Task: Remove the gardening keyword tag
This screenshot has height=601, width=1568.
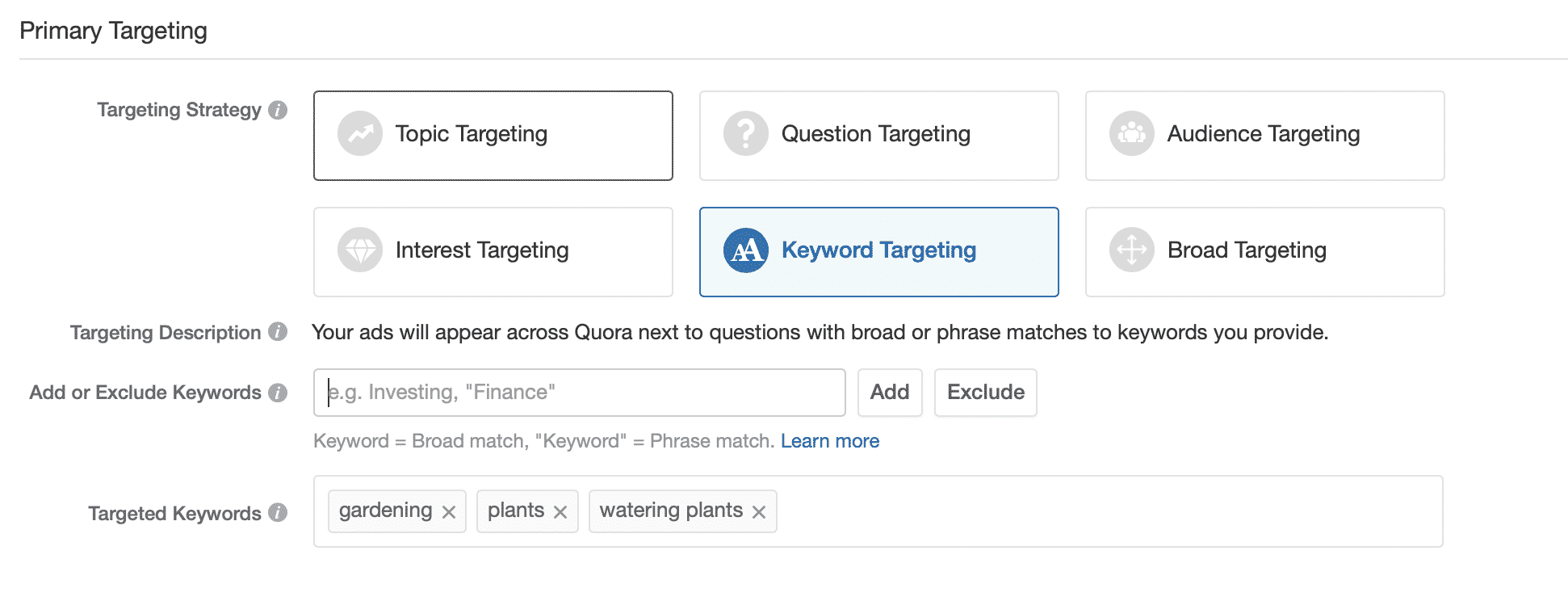Action: coord(449,512)
